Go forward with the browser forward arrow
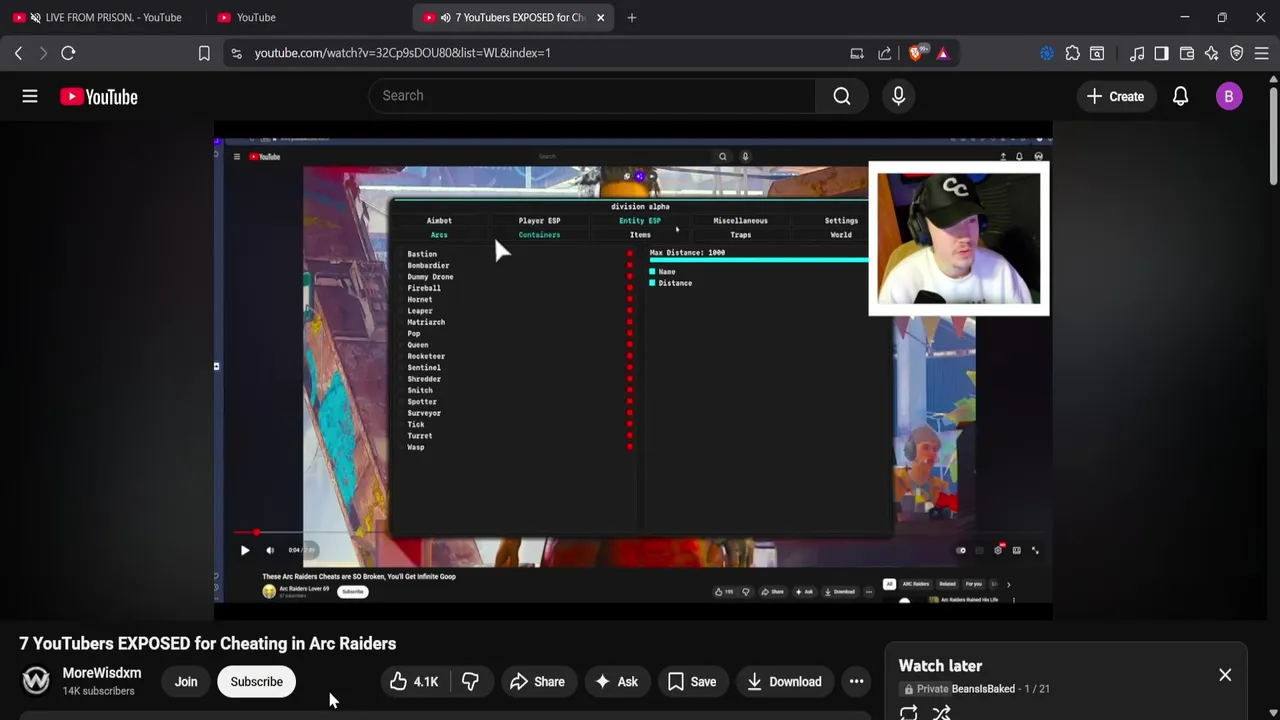 point(43,53)
